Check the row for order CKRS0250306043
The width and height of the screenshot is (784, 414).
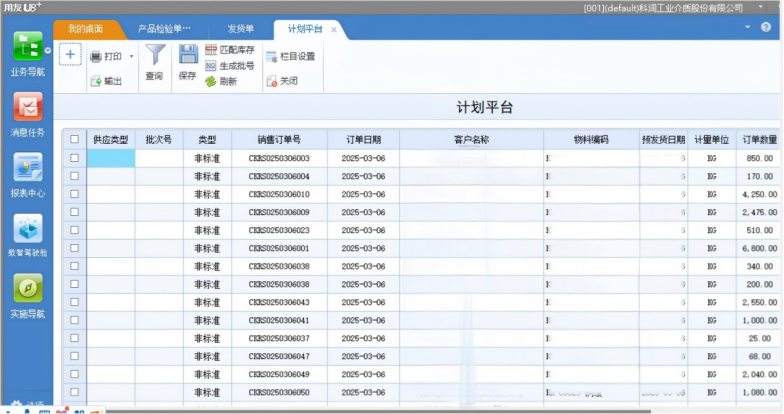tap(74, 302)
